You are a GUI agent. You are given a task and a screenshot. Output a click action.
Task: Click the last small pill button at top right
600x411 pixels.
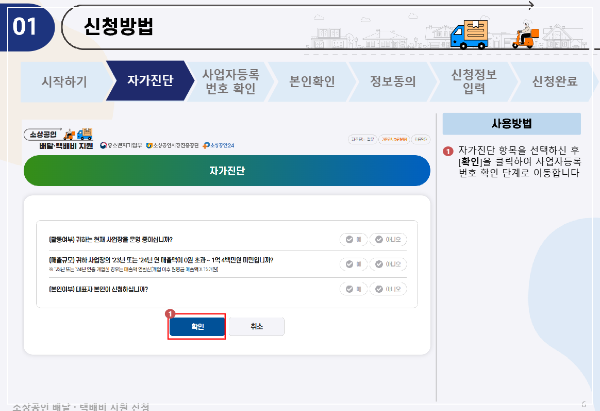point(421,139)
